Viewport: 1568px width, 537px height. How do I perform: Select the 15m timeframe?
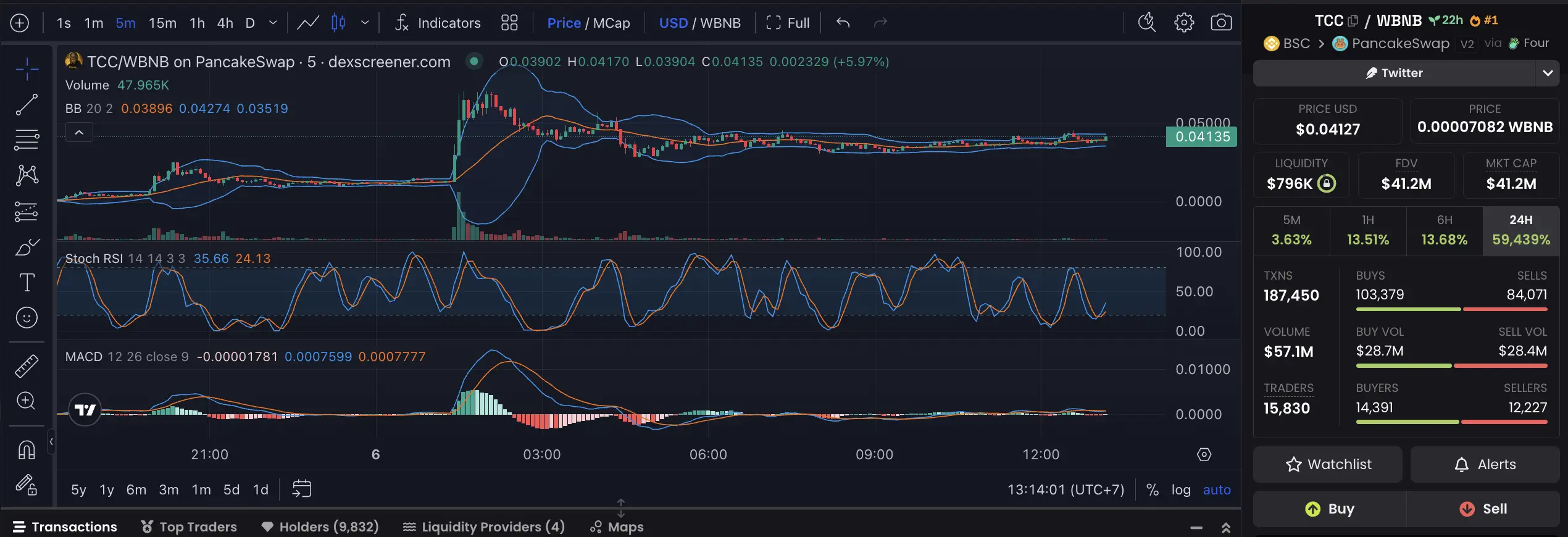[x=162, y=23]
